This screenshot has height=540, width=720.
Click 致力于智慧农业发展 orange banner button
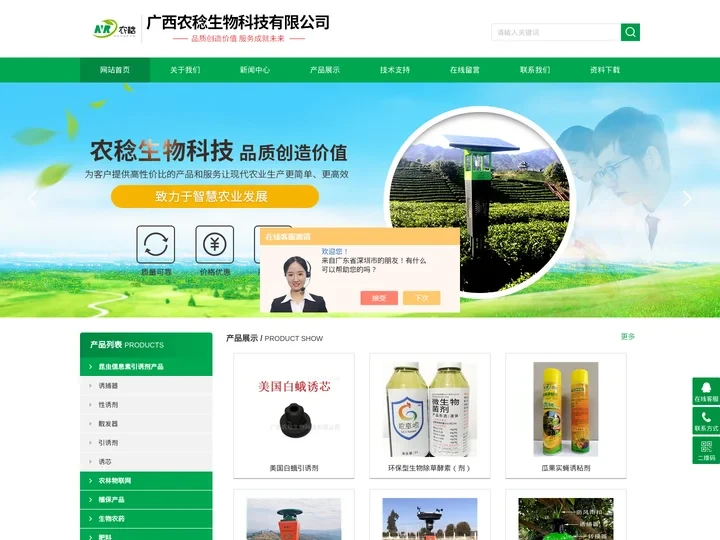(215, 197)
